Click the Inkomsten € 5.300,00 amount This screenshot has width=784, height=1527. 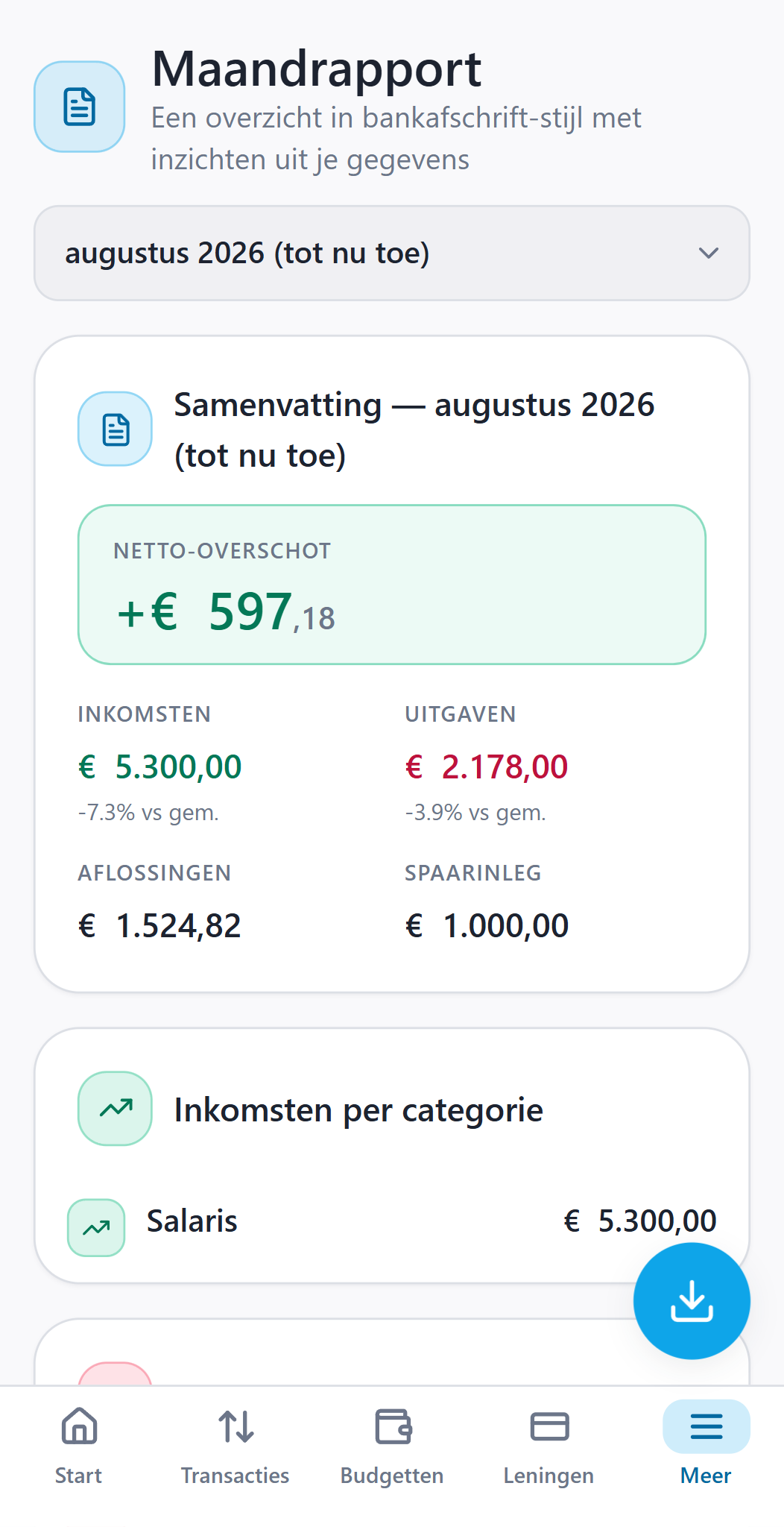point(160,767)
